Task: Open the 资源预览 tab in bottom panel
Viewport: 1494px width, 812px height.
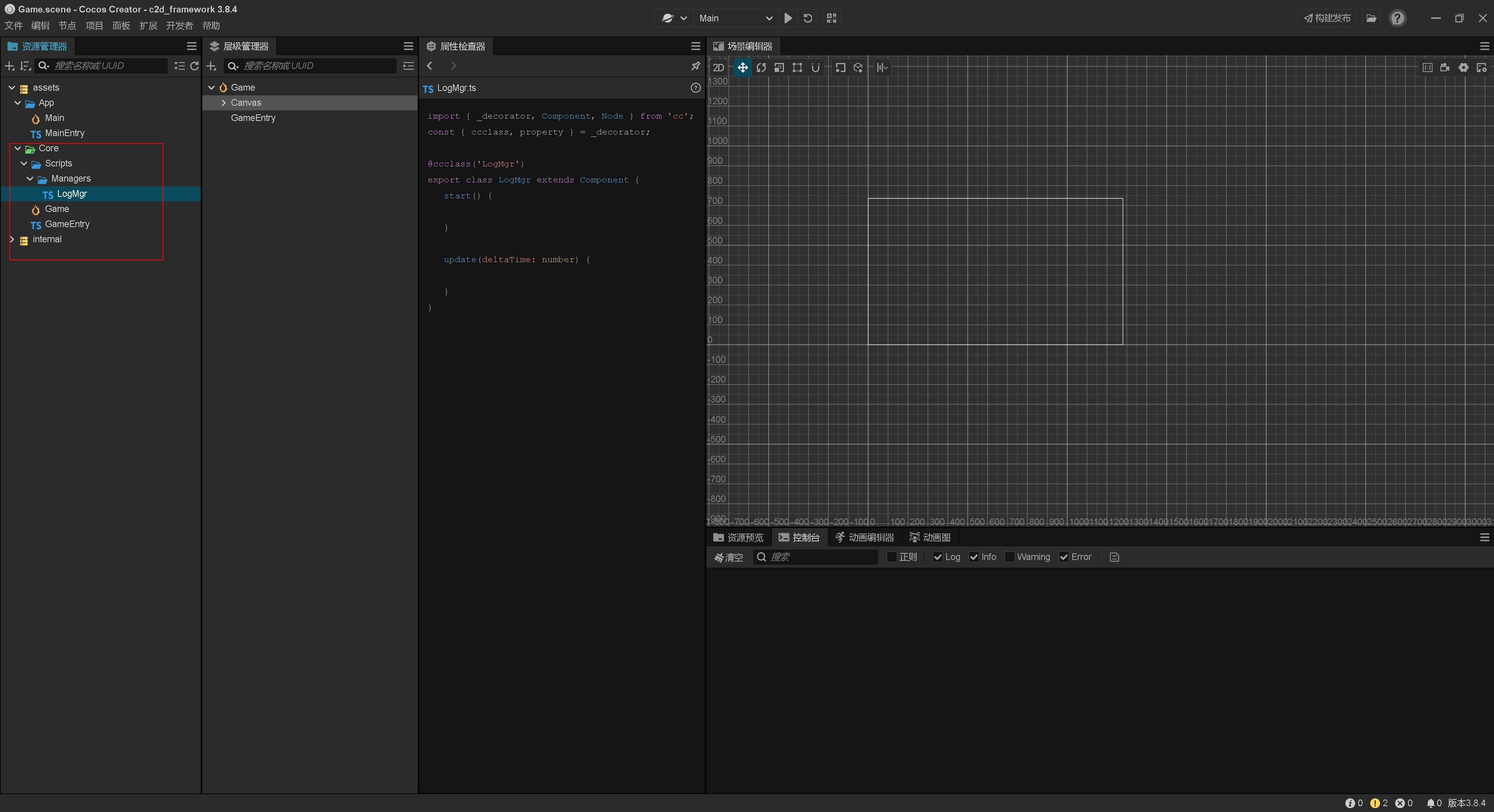Action: (x=740, y=537)
